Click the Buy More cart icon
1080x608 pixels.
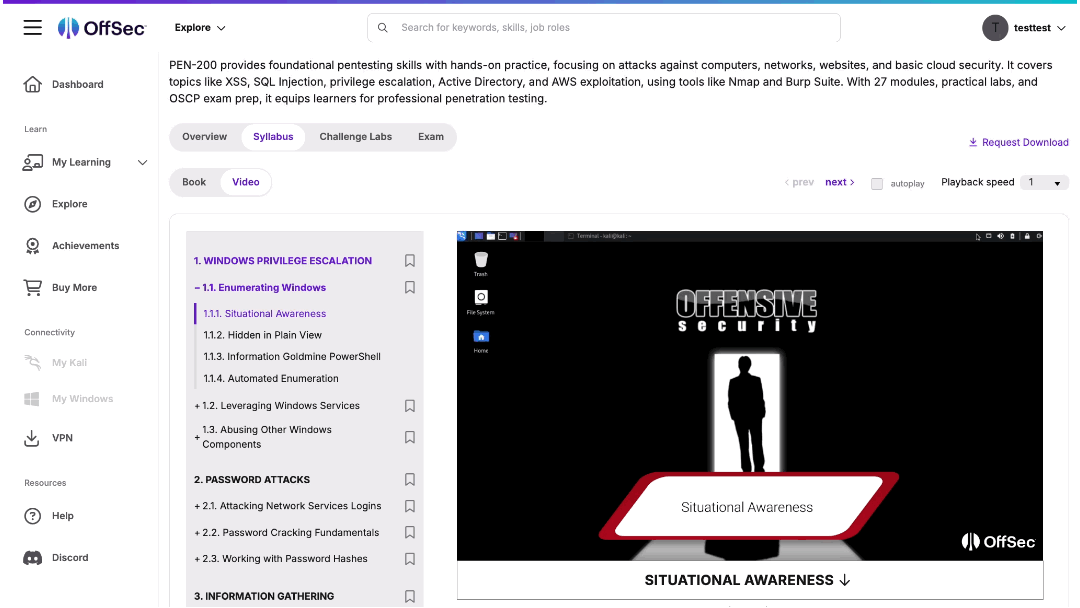click(x=32, y=288)
